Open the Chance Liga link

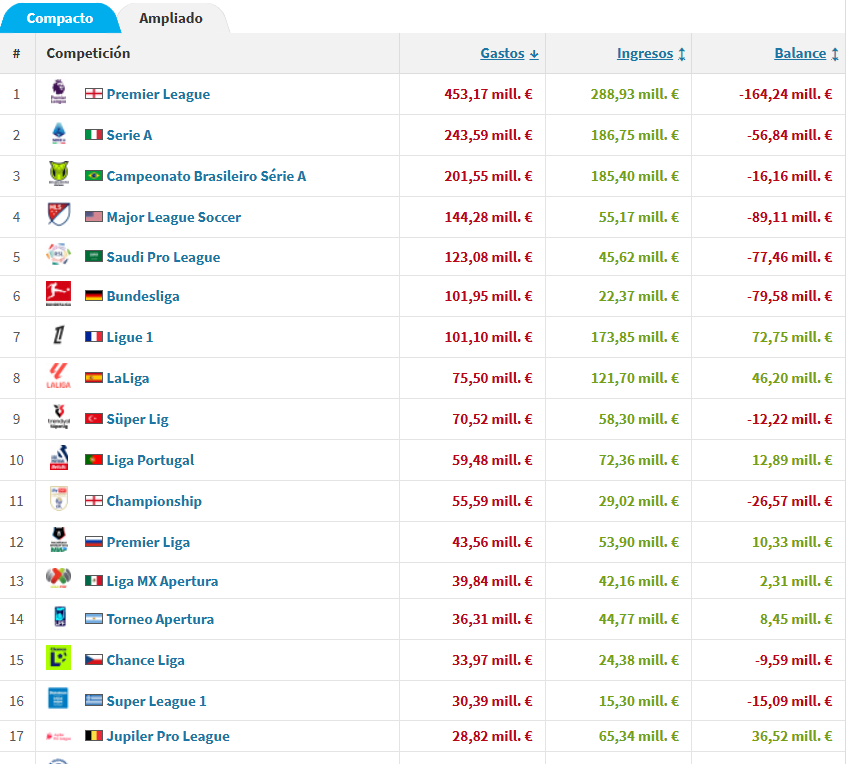click(x=146, y=660)
